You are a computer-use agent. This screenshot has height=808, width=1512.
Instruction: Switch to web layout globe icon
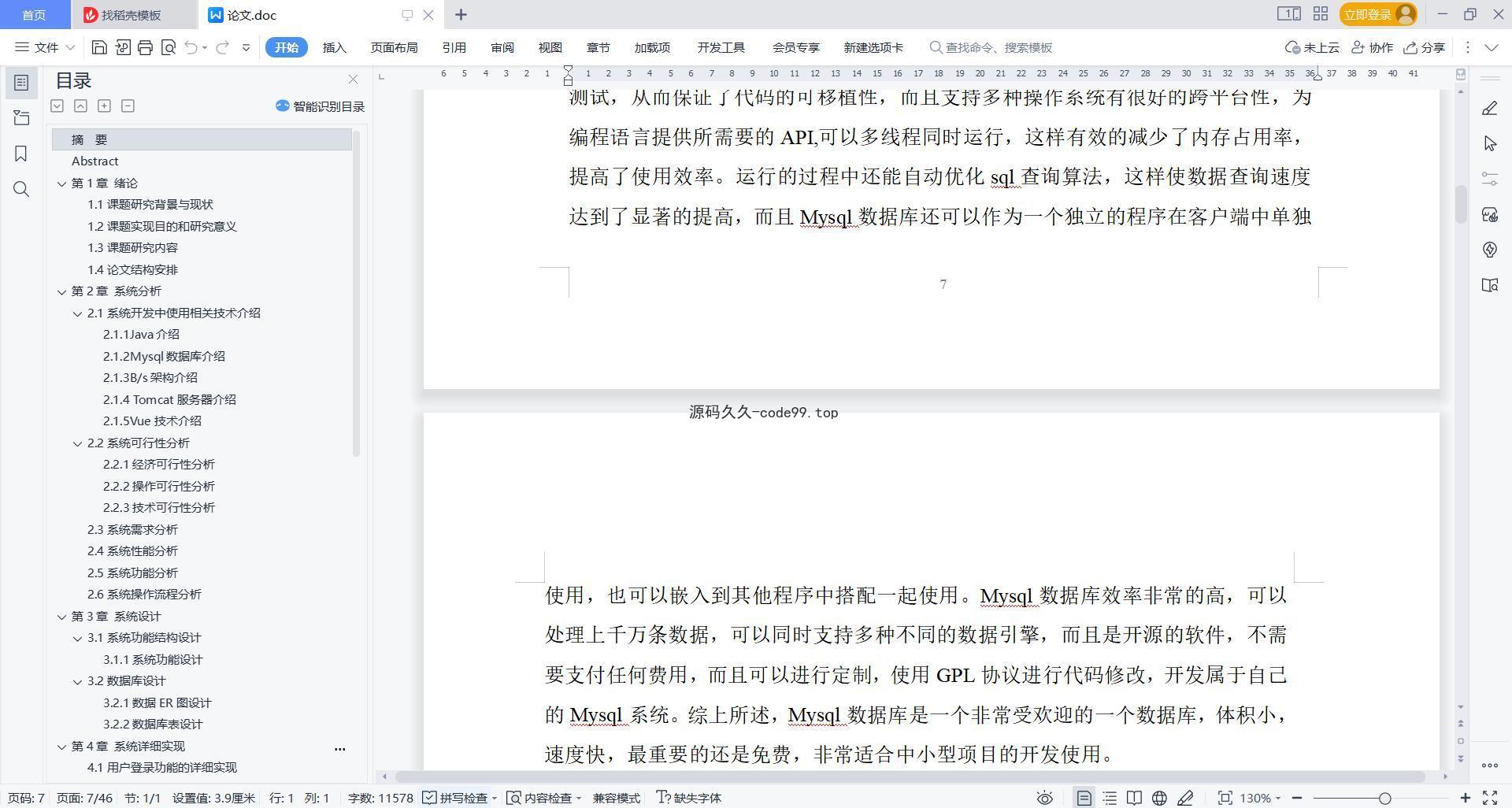(x=1159, y=798)
